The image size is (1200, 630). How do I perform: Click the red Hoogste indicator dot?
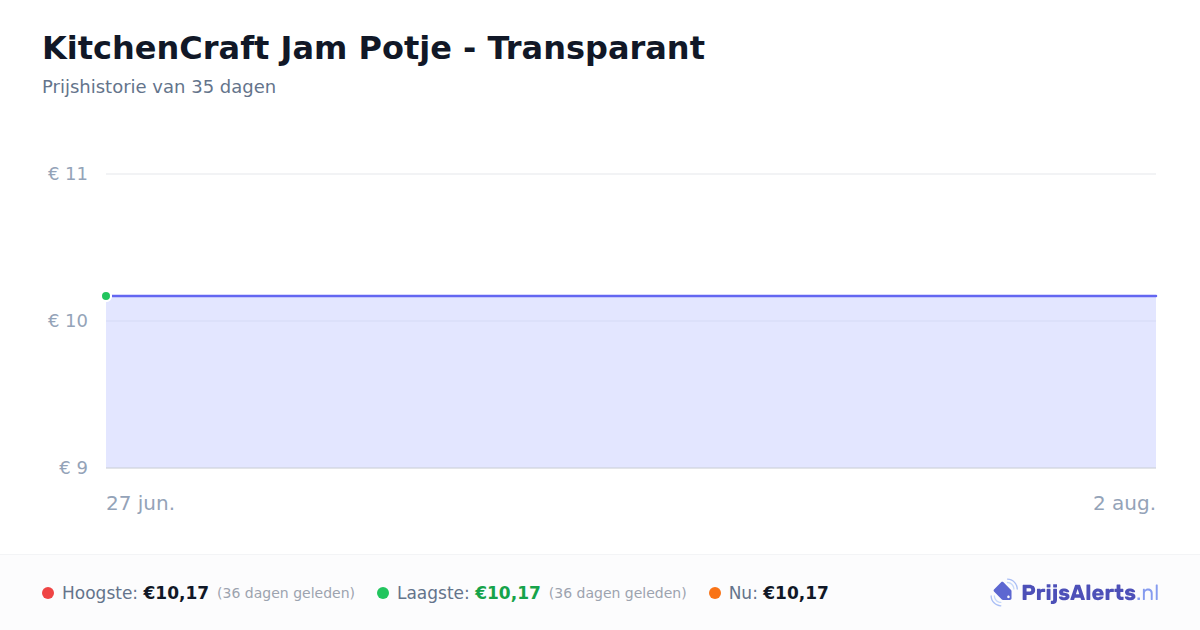pyautogui.click(x=48, y=593)
